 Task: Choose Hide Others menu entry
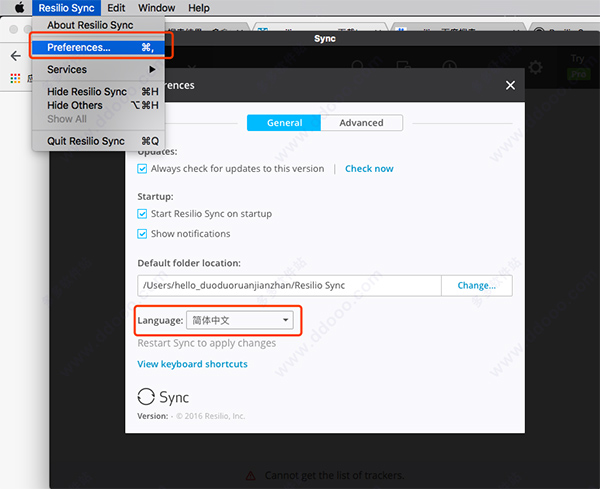[x=98, y=105]
